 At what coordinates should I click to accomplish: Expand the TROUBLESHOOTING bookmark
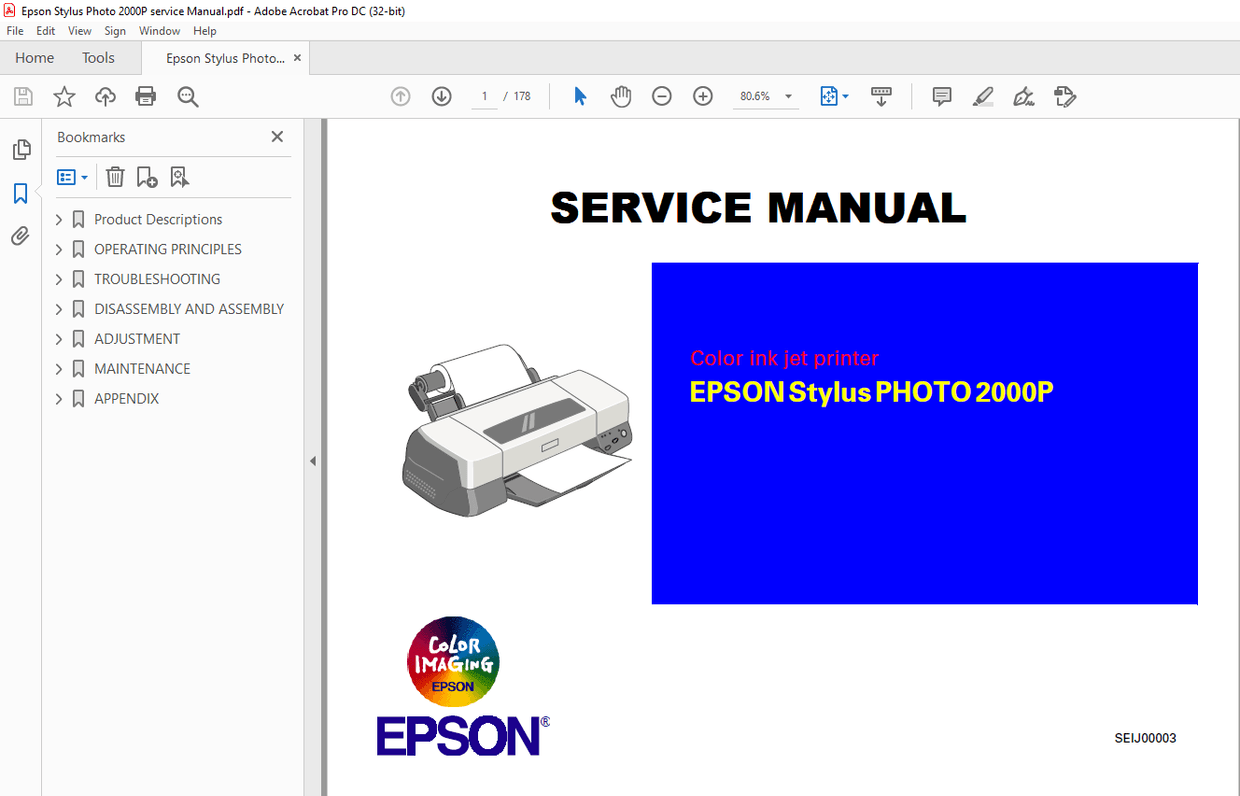(x=59, y=279)
